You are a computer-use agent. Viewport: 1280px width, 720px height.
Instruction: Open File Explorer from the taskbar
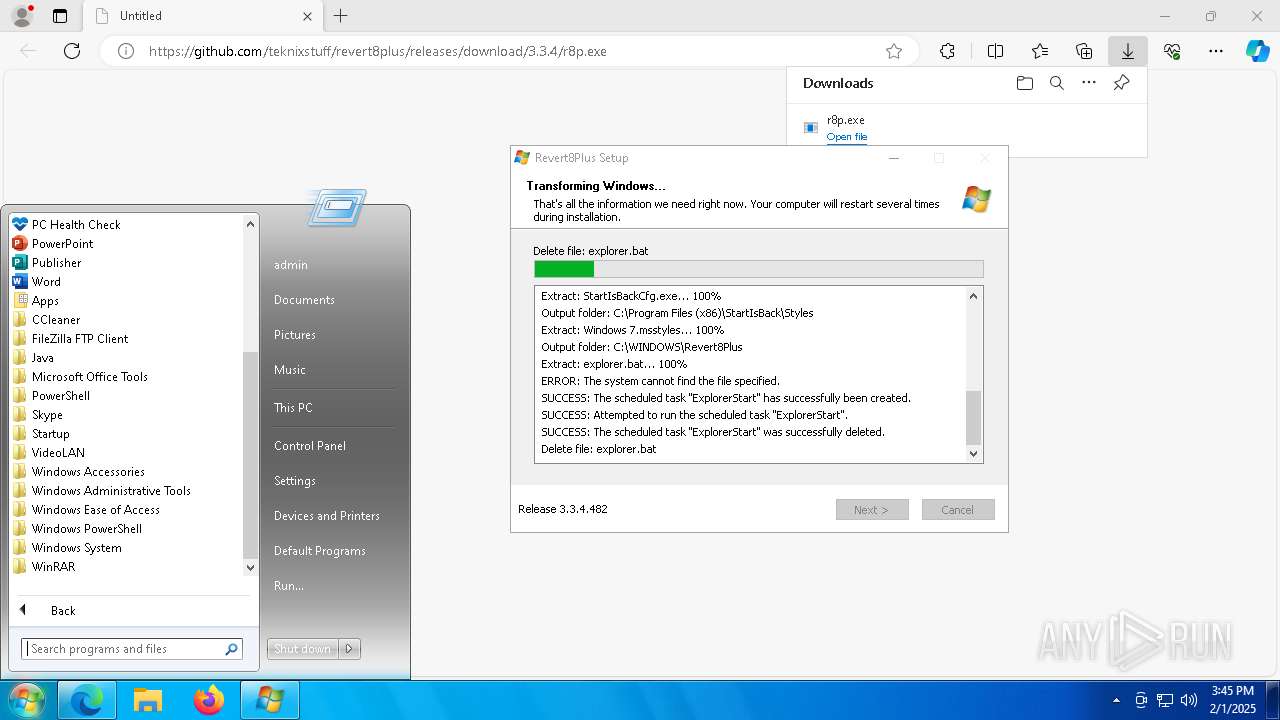click(x=148, y=700)
